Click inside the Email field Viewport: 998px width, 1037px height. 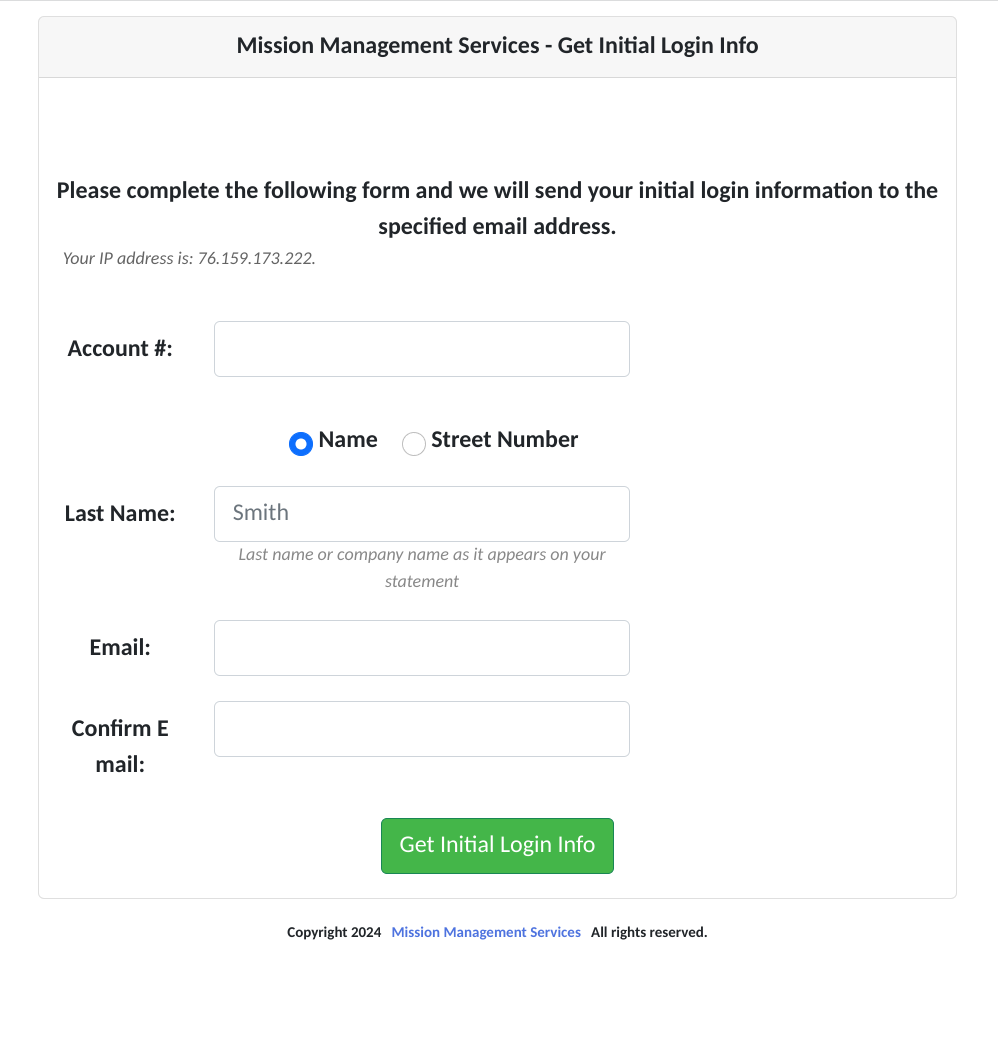421,647
